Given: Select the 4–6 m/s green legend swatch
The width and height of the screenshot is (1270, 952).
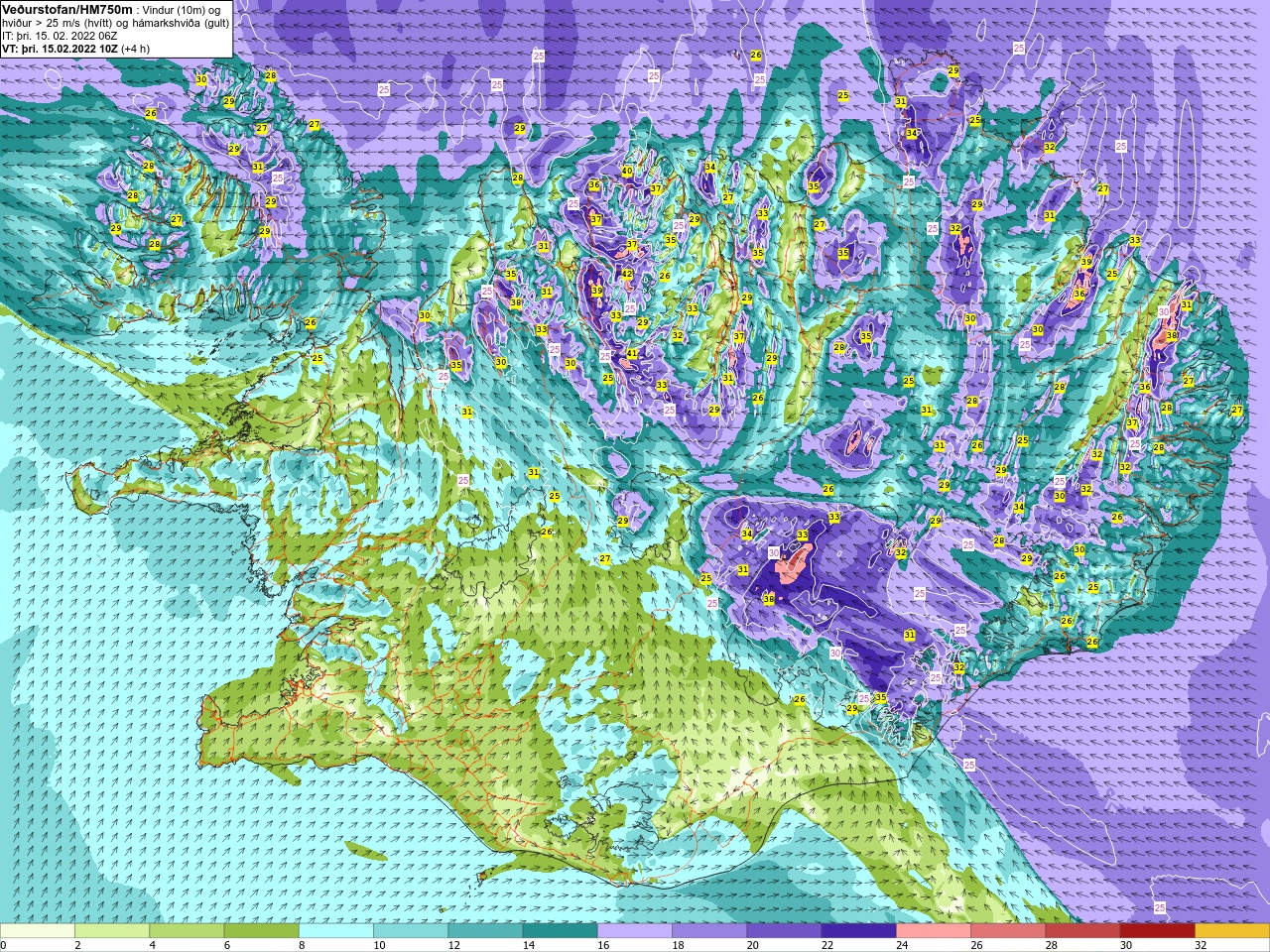Looking at the screenshot, I should [x=187, y=931].
